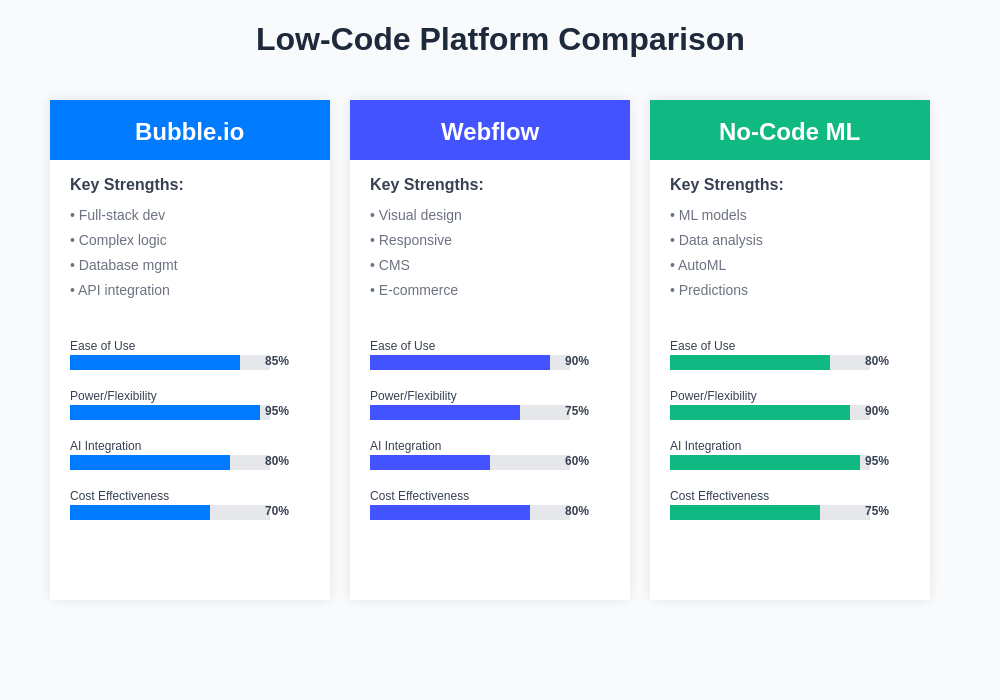Click Webflow's Key Strengths heading
Image resolution: width=1000 pixels, height=700 pixels.
(x=427, y=185)
